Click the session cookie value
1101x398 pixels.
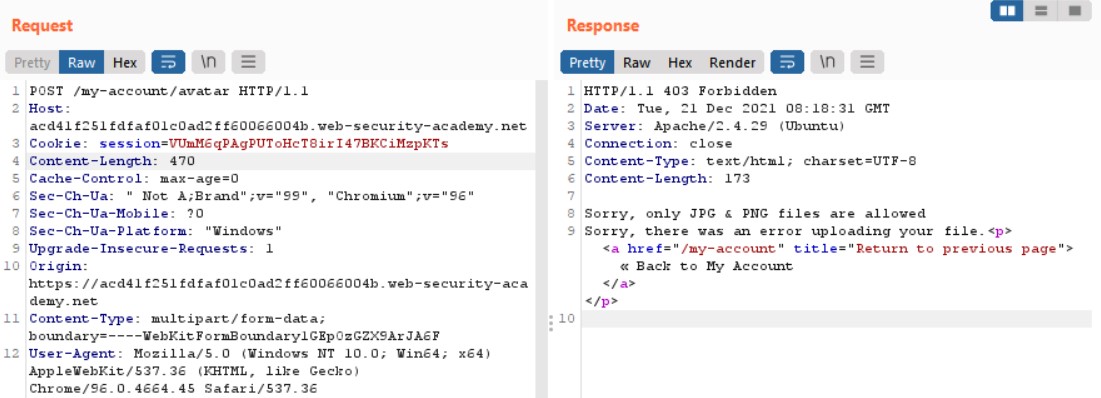[308, 144]
